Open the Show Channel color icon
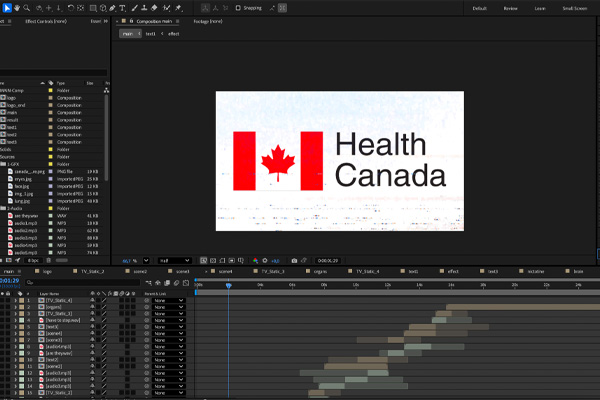Viewport: 600px width, 400px height. coord(255,261)
